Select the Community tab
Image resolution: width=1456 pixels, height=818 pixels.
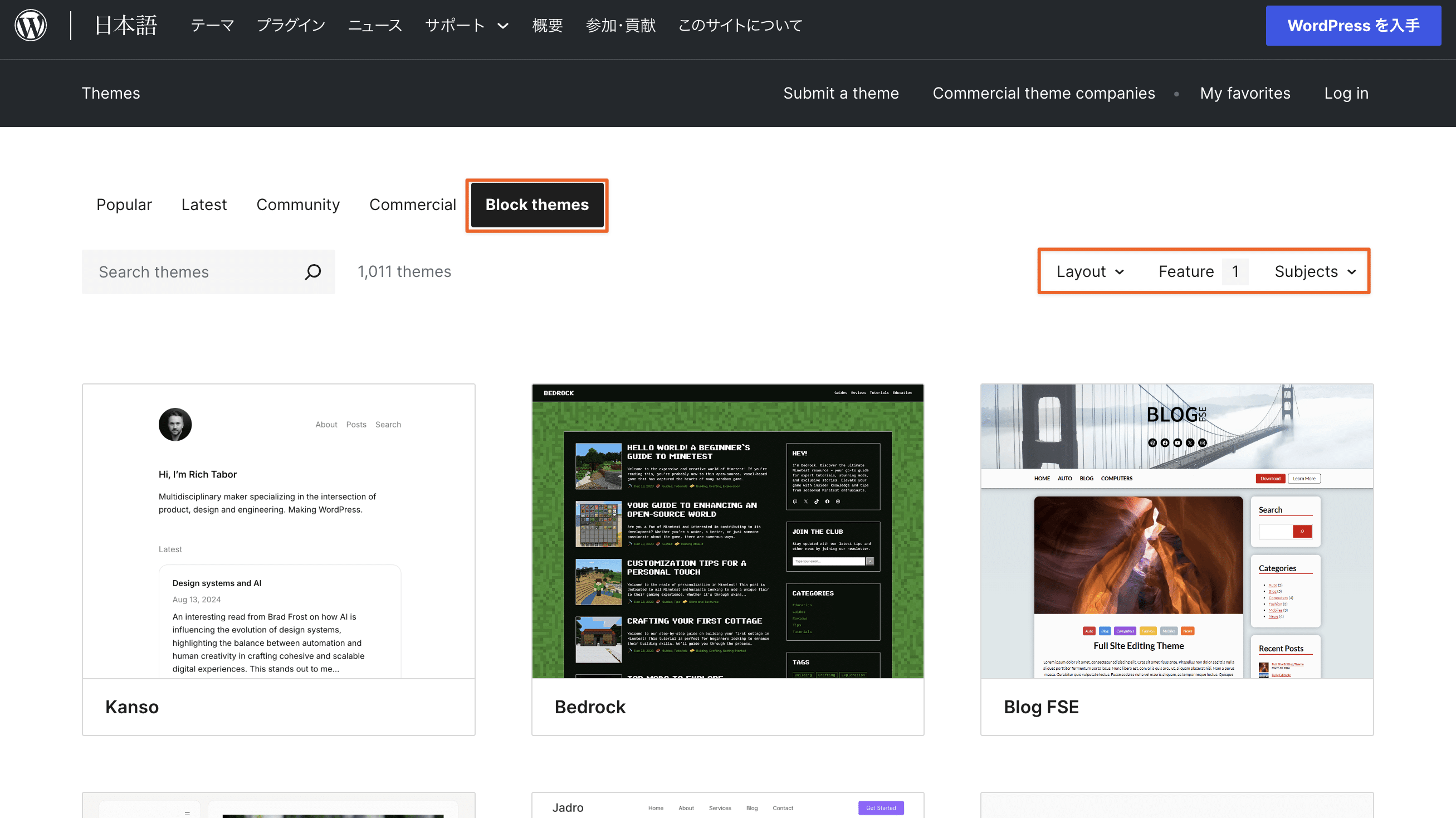tap(298, 204)
